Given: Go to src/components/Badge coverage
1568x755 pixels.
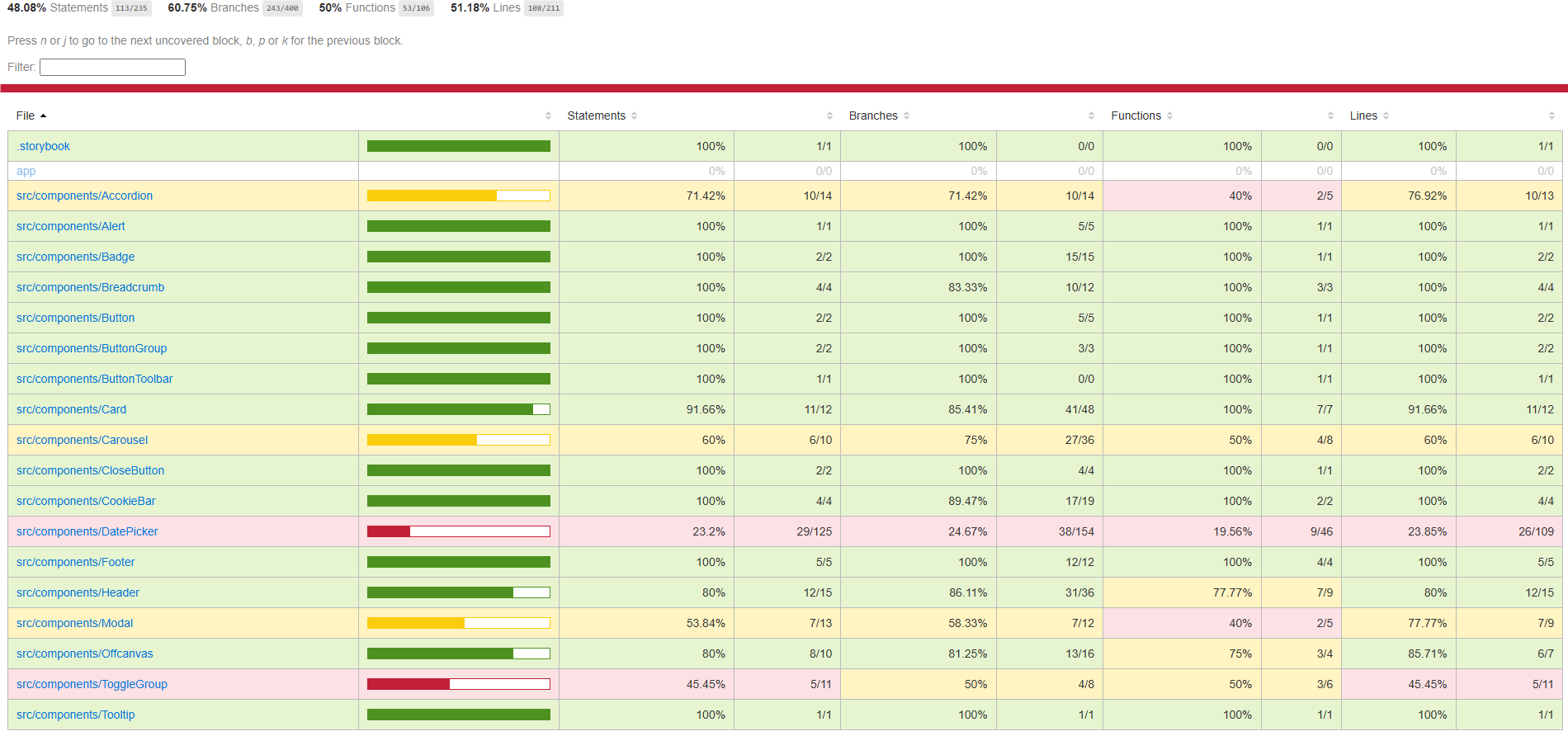Looking at the screenshot, I should point(75,257).
